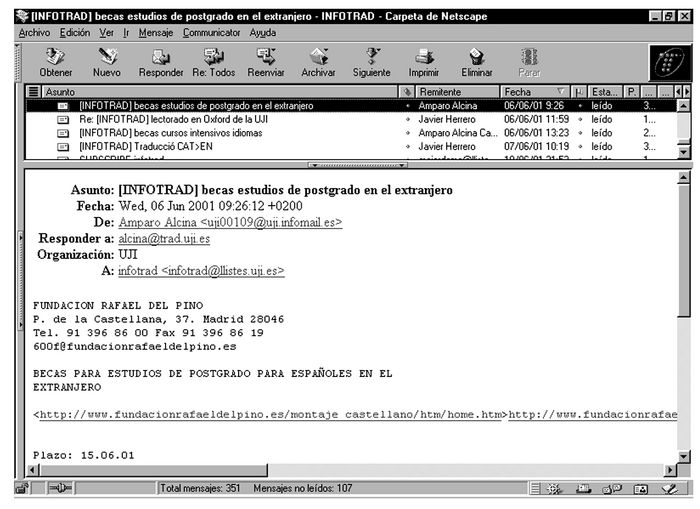Sort by the Esta... status column header
This screenshot has width=700, height=509.
tap(605, 92)
